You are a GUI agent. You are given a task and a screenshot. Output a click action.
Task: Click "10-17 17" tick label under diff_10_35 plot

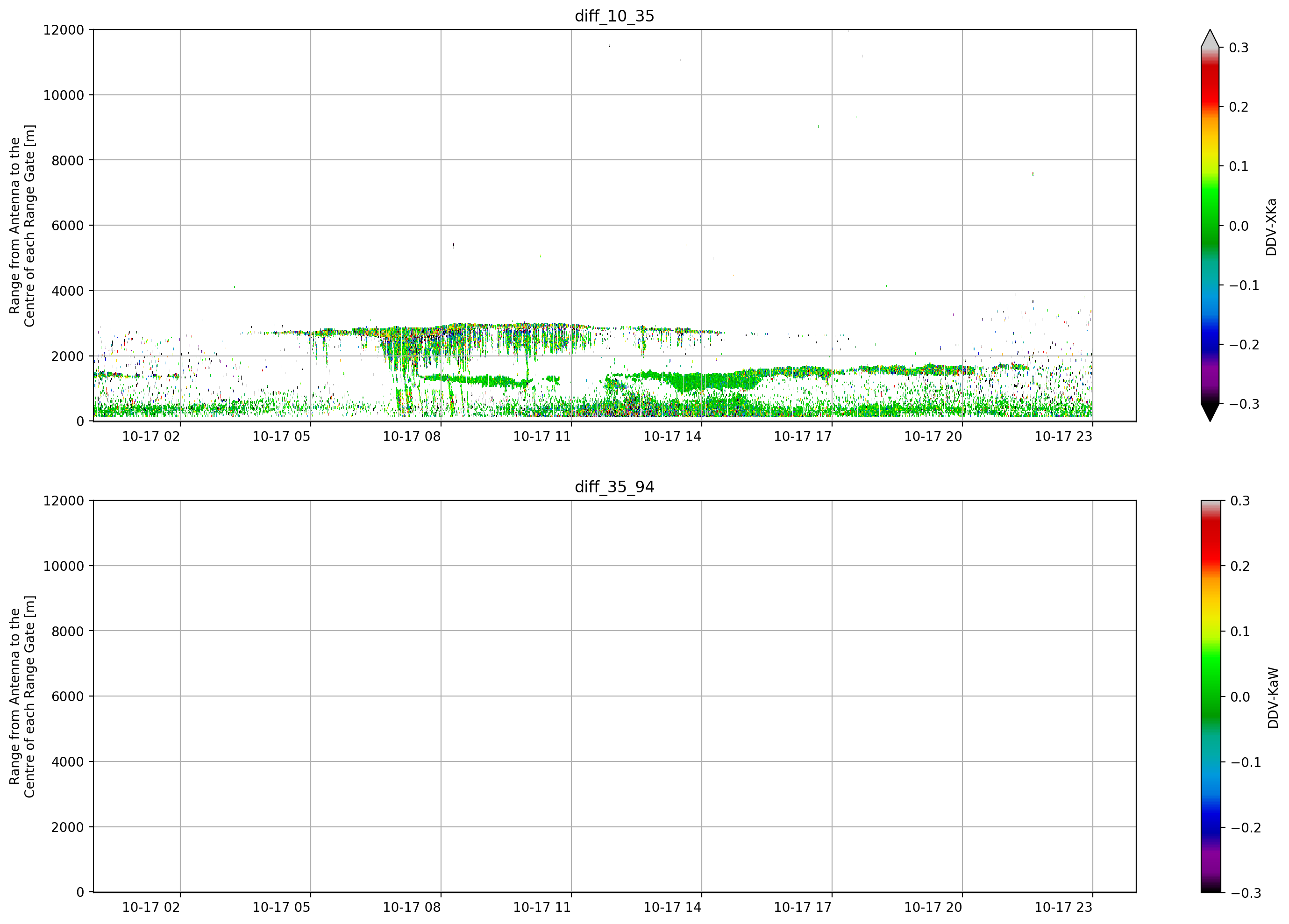coord(803,436)
